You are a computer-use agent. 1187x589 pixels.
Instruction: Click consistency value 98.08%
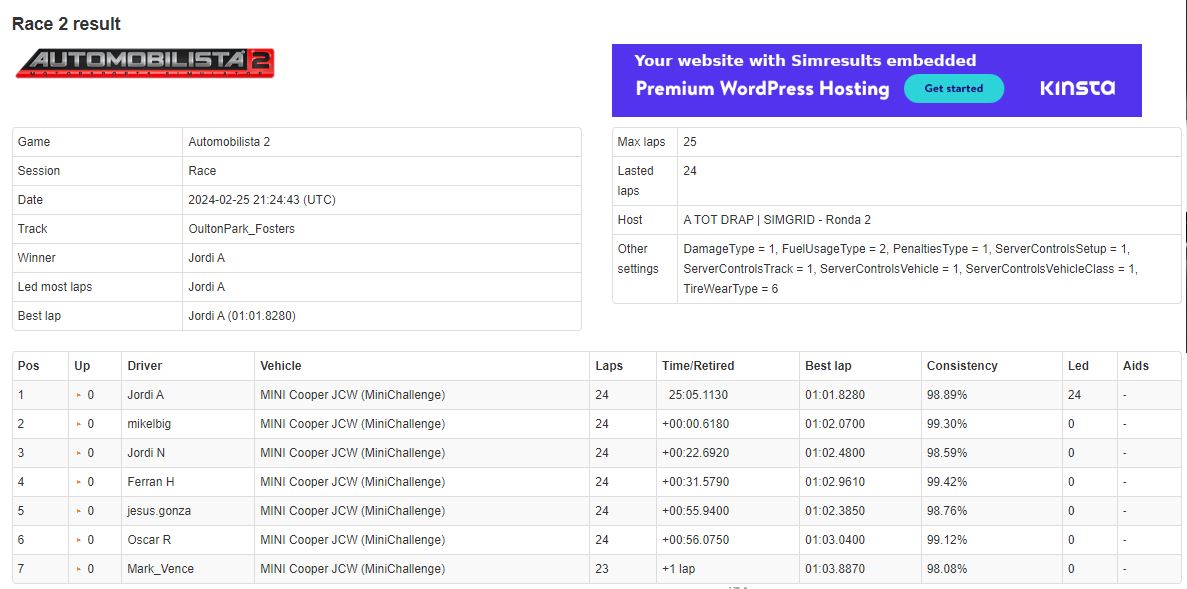pos(947,569)
